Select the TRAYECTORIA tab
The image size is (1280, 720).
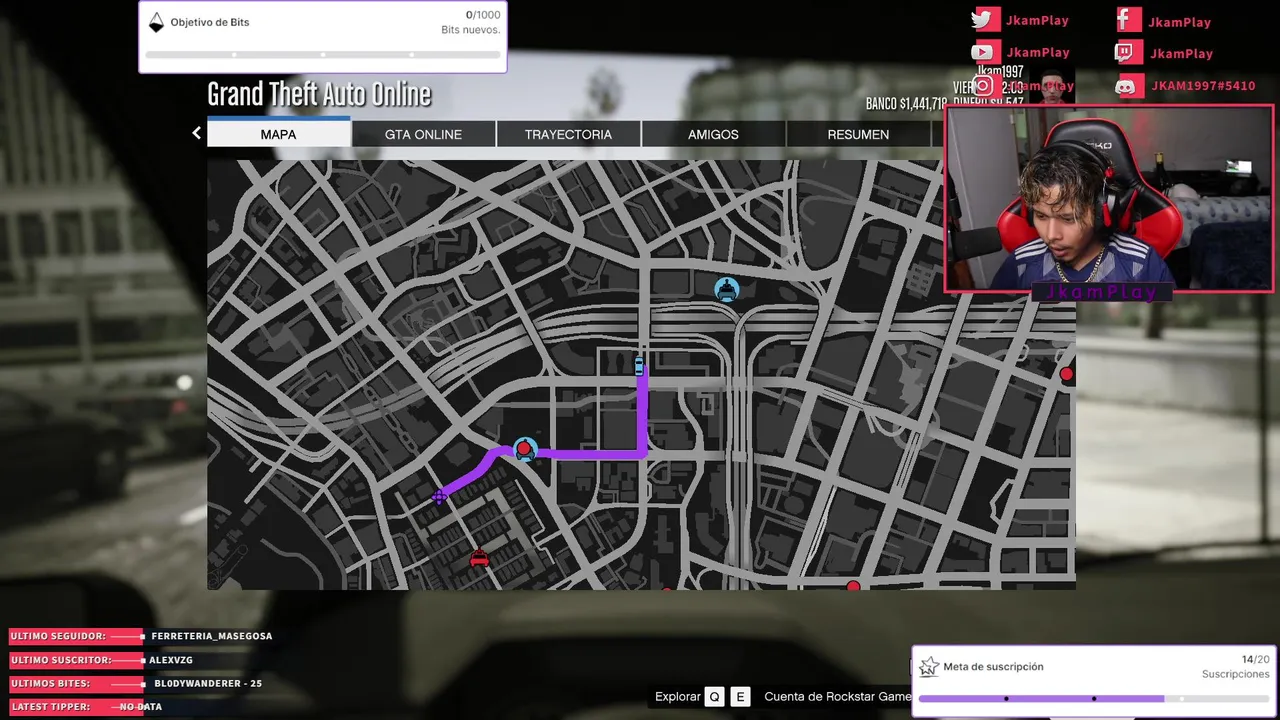click(x=568, y=134)
